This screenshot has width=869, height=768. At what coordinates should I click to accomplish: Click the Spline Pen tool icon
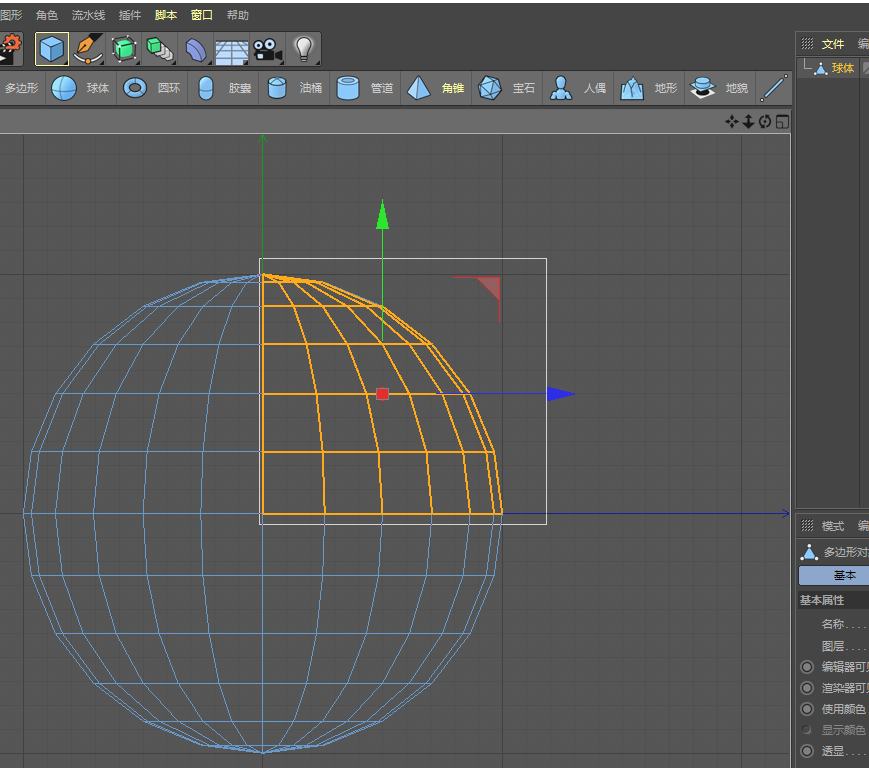(88, 48)
